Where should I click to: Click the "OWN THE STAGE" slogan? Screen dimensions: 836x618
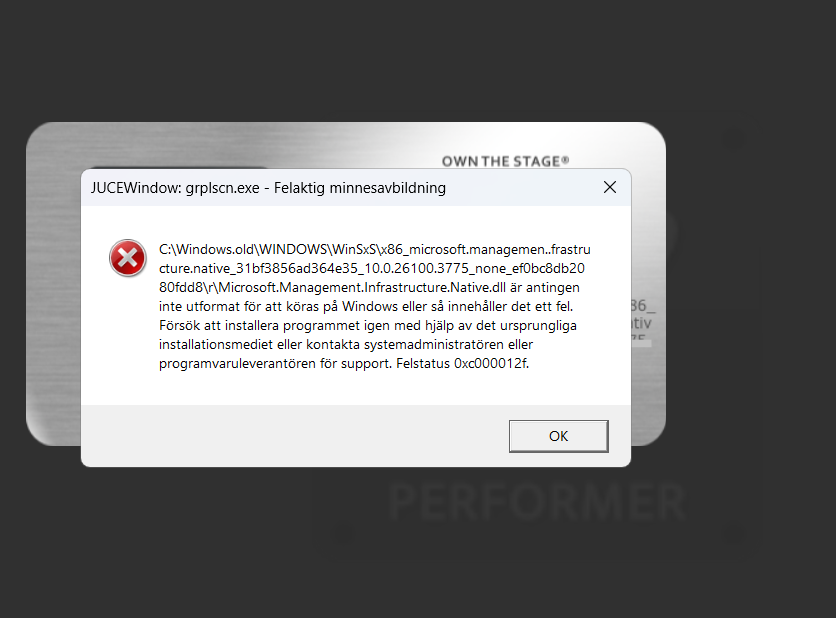[x=501, y=162]
